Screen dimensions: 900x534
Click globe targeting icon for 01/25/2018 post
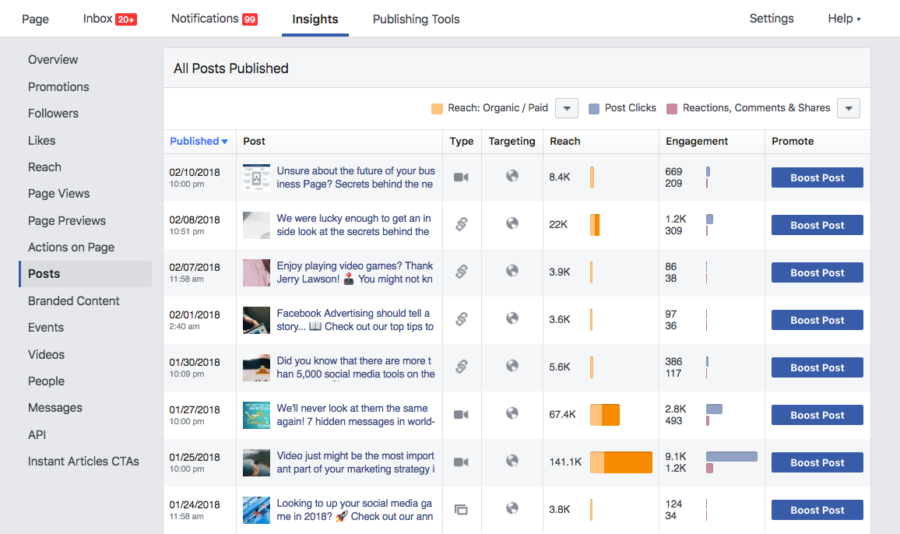point(512,461)
